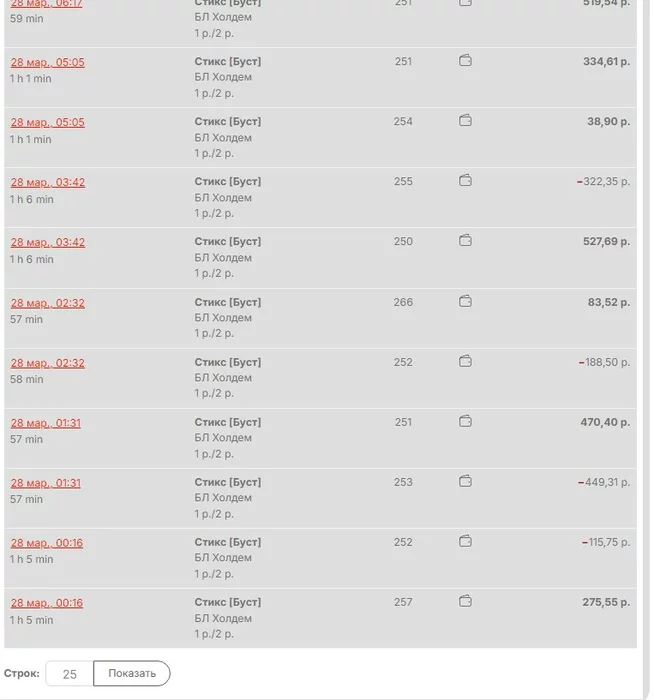The image size is (654, 700).
Task: Open 28 мар. 05:05 link for 334,61 р. session
Action: click(47, 62)
